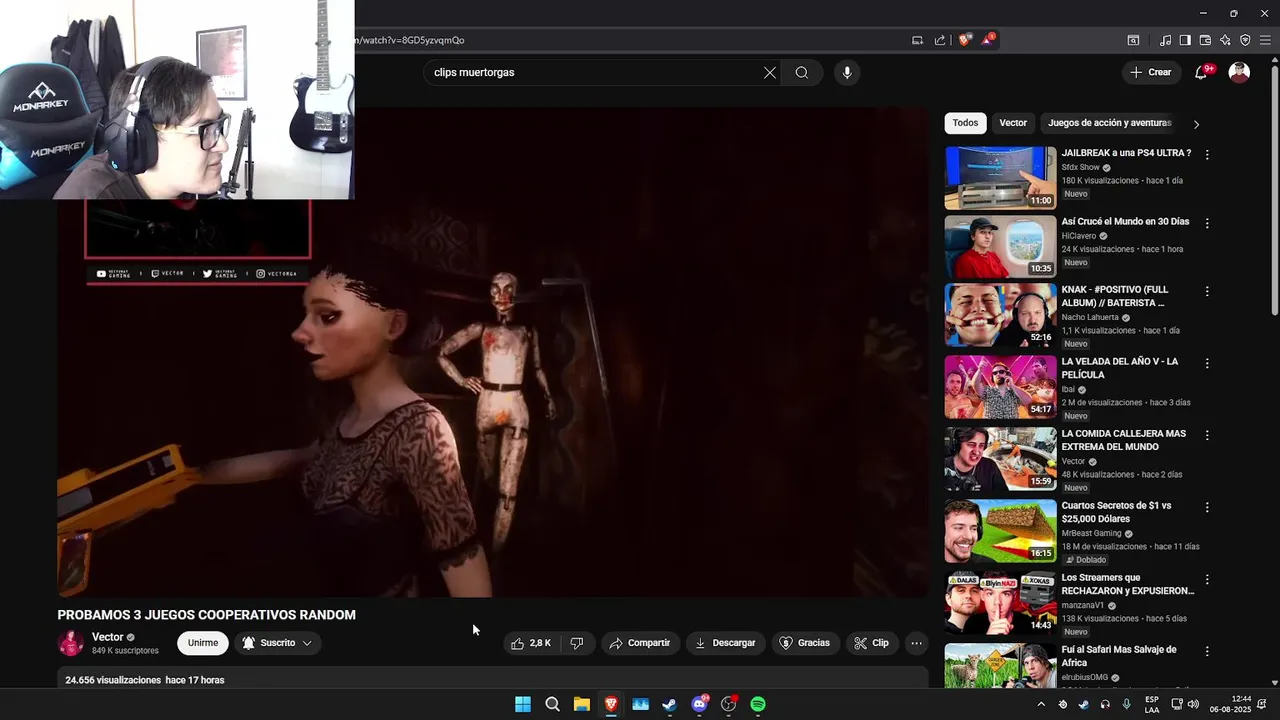Open LA COMIDA CALLEJERA MAS EXTREMA video title

coord(1124,440)
